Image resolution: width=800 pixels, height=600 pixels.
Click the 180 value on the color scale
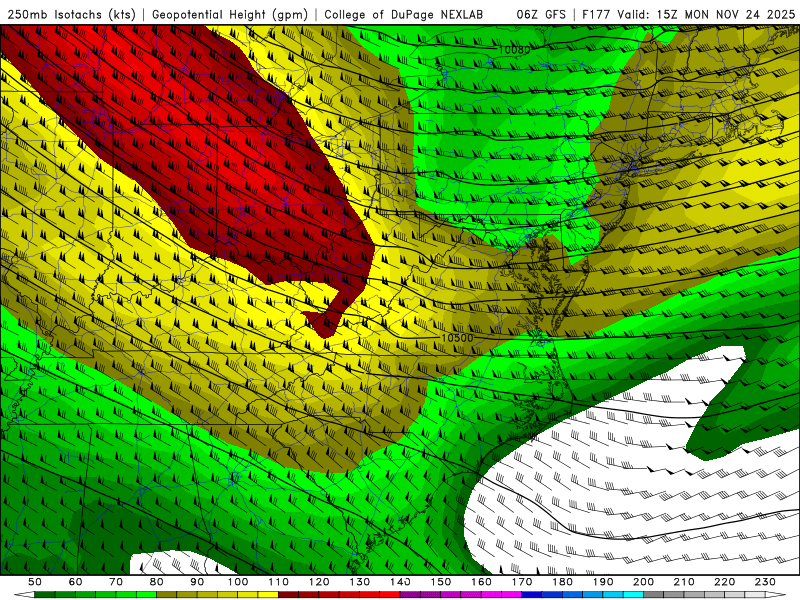coord(562,581)
